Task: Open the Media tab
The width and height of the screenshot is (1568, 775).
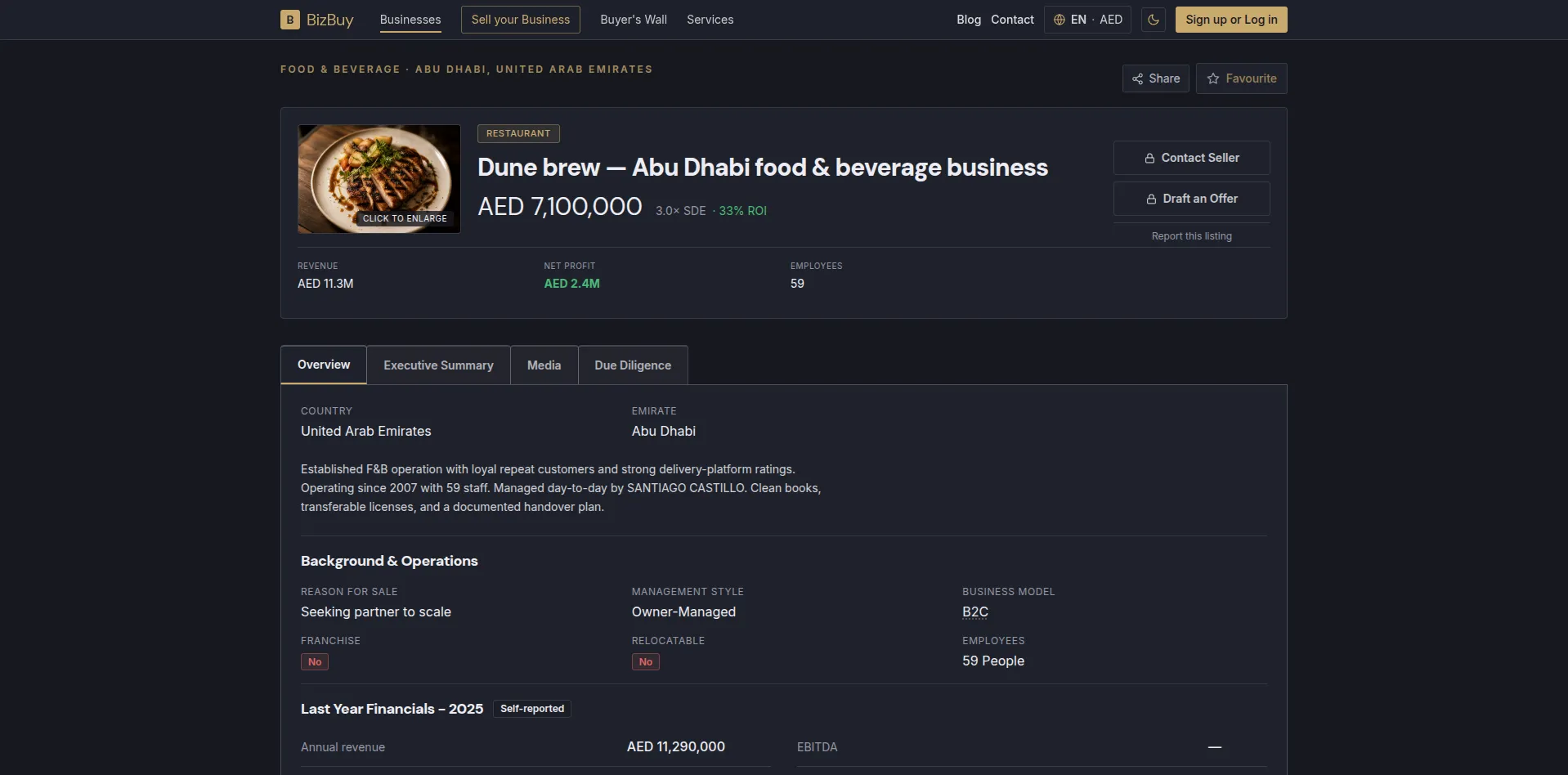Action: coord(544,365)
